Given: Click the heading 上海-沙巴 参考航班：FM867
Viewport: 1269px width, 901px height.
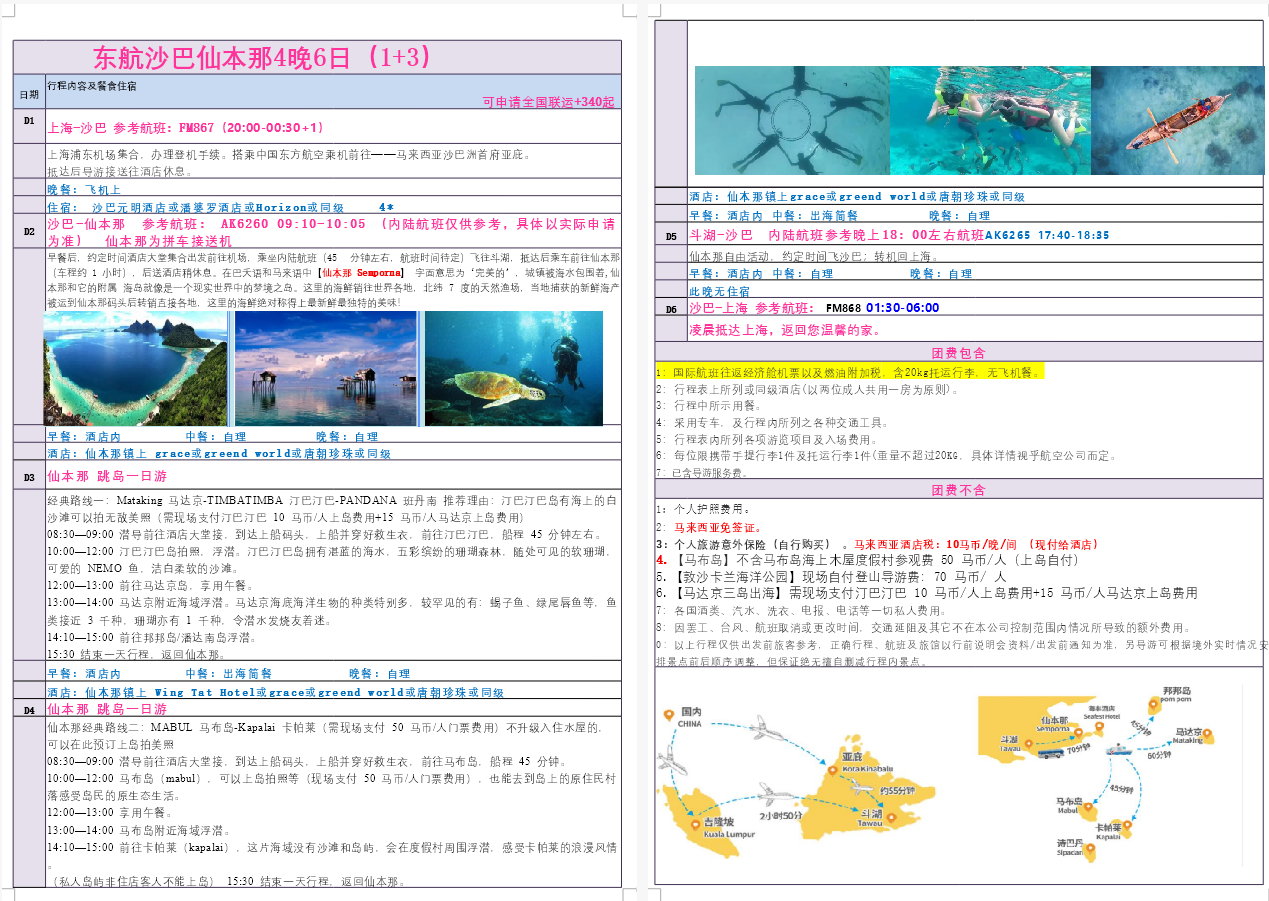Looking at the screenshot, I should pyautogui.click(x=186, y=127).
